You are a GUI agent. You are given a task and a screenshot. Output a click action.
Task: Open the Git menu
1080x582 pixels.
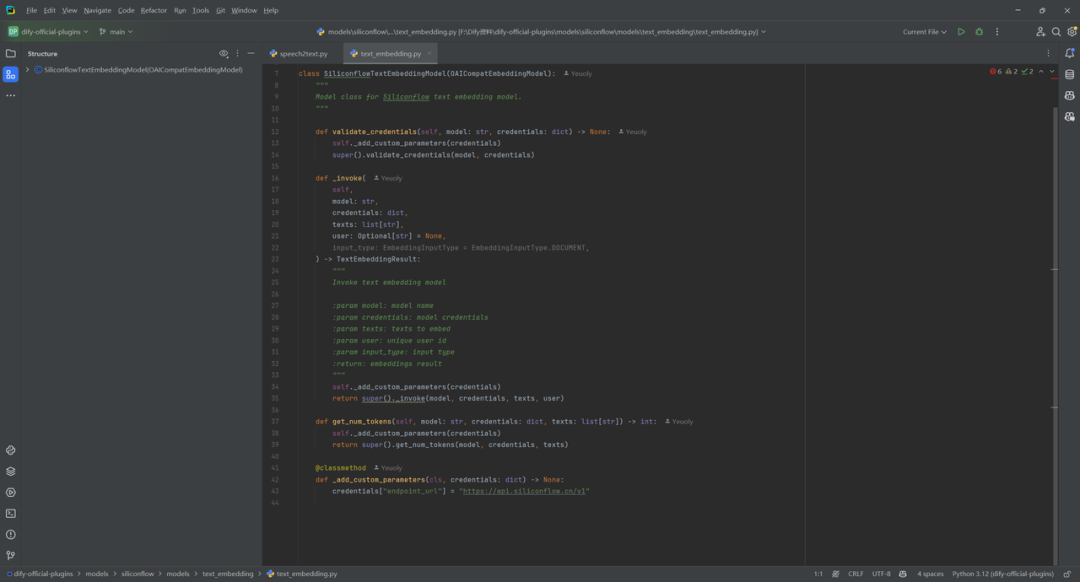tap(220, 10)
